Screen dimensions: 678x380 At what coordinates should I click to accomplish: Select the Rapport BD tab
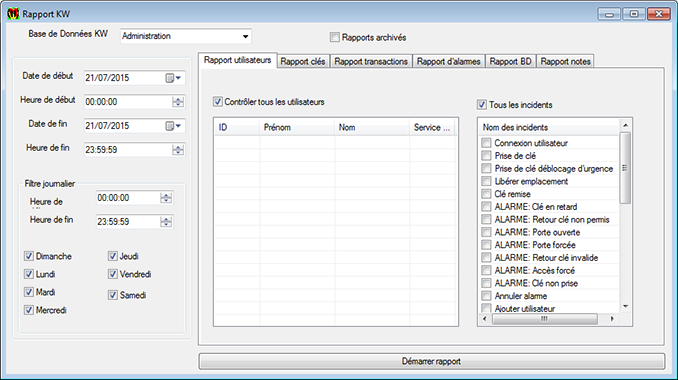[x=510, y=61]
